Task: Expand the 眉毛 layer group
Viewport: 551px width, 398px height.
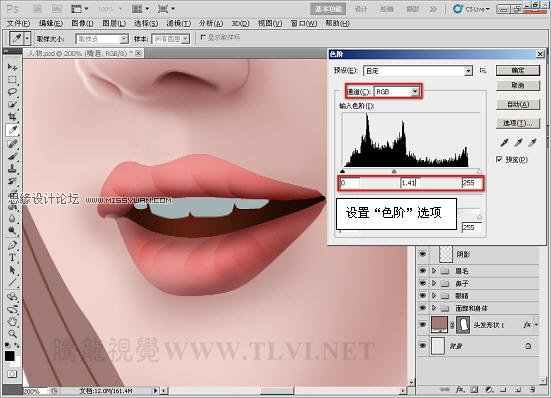Action: click(434, 270)
